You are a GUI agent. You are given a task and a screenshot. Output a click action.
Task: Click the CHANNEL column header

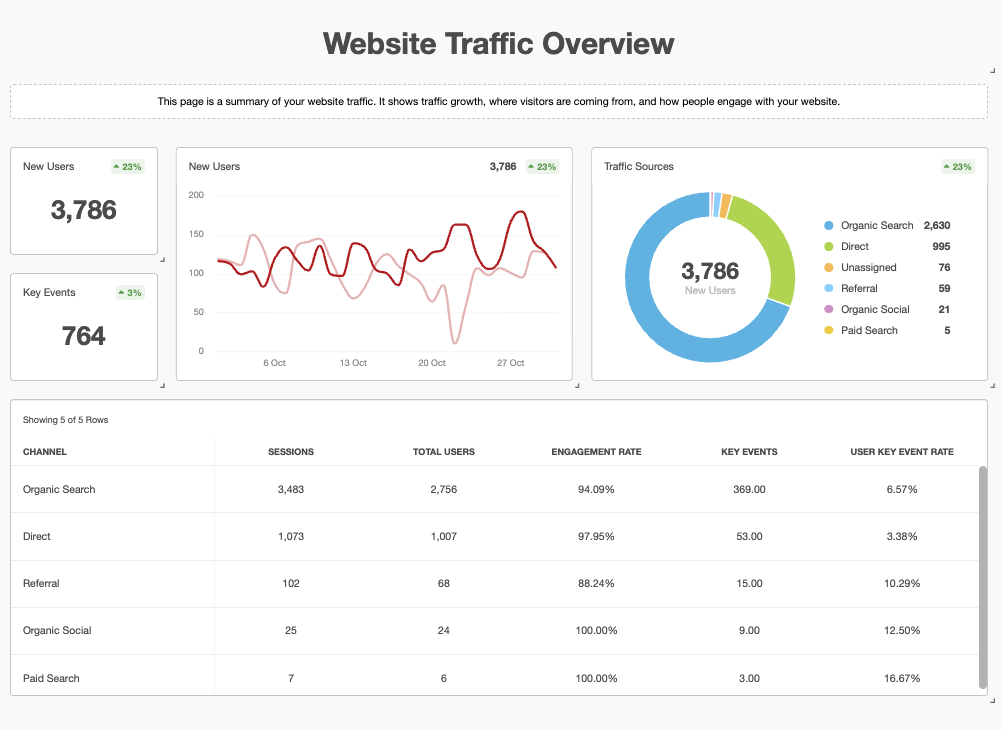(43, 452)
